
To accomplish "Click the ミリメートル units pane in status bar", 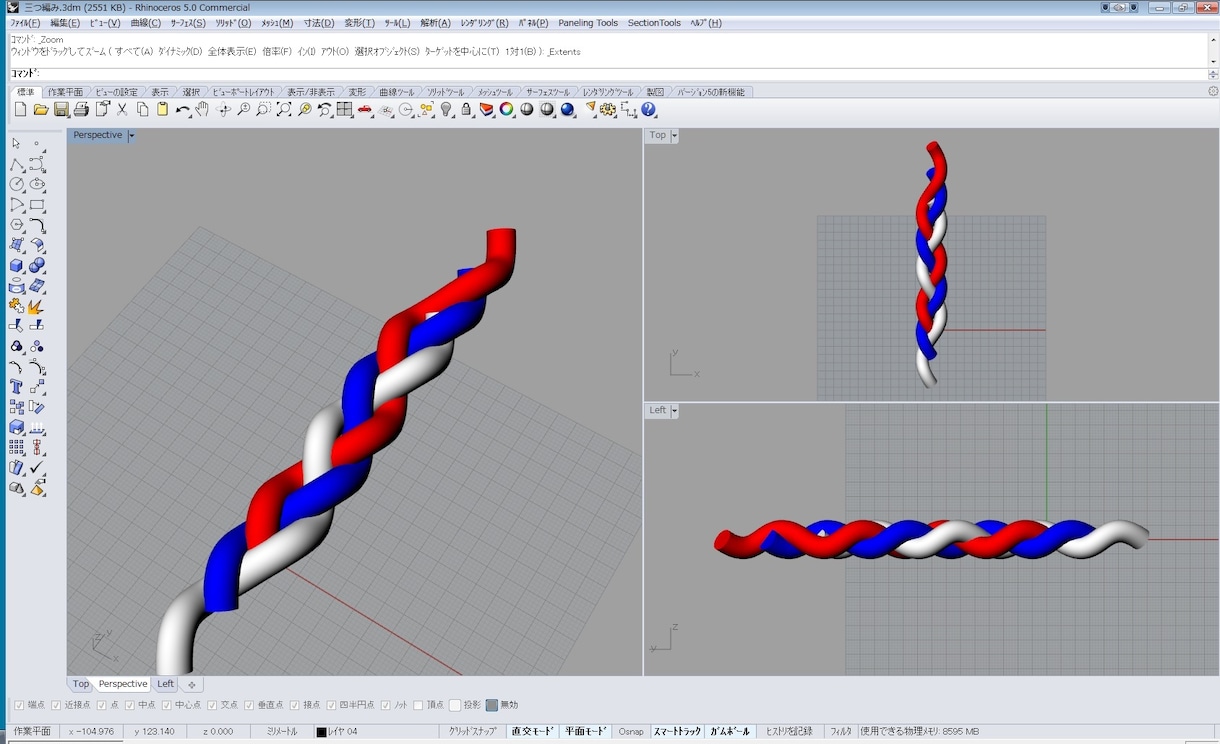I will point(282,732).
